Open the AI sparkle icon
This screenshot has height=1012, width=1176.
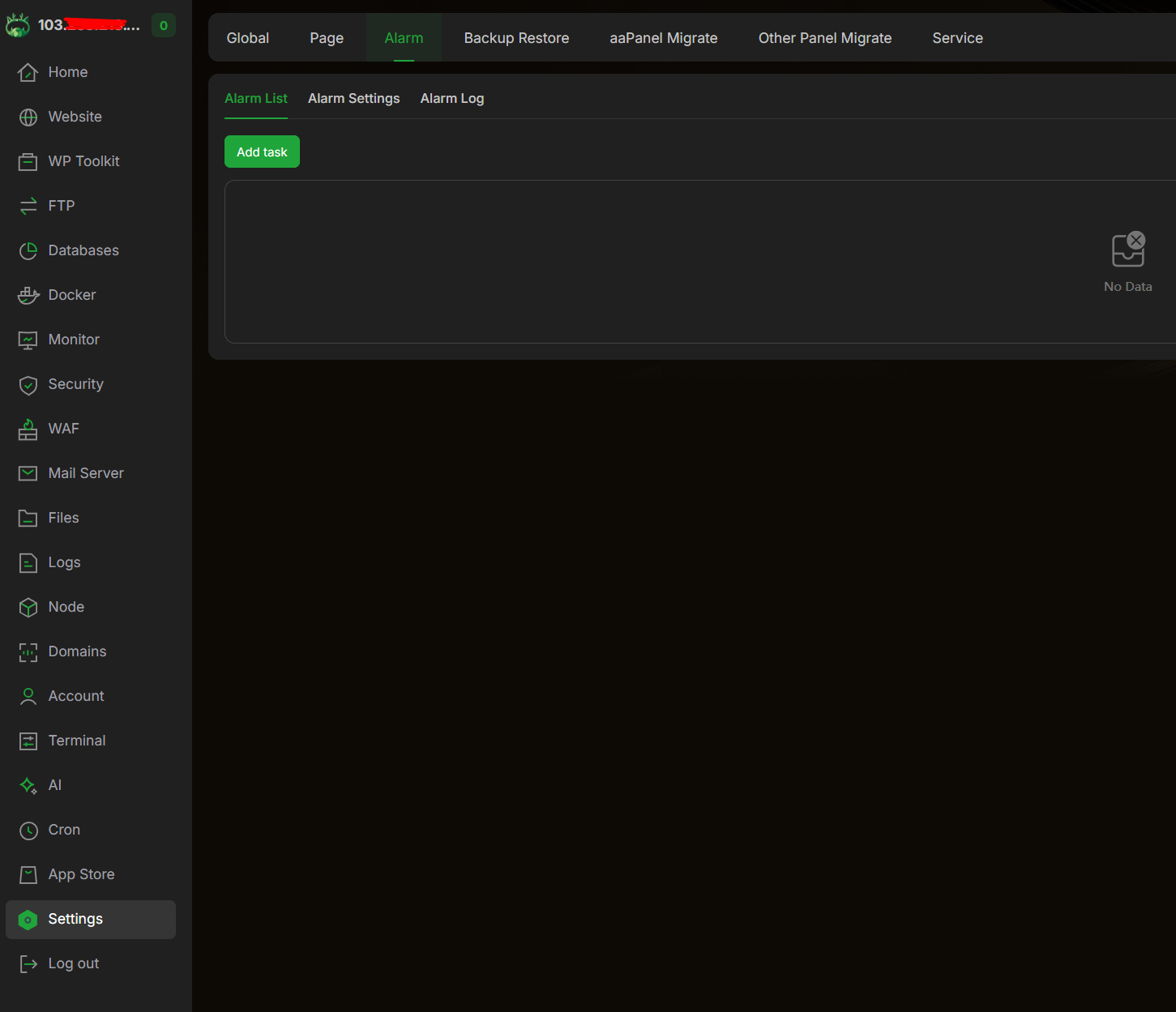click(x=28, y=786)
